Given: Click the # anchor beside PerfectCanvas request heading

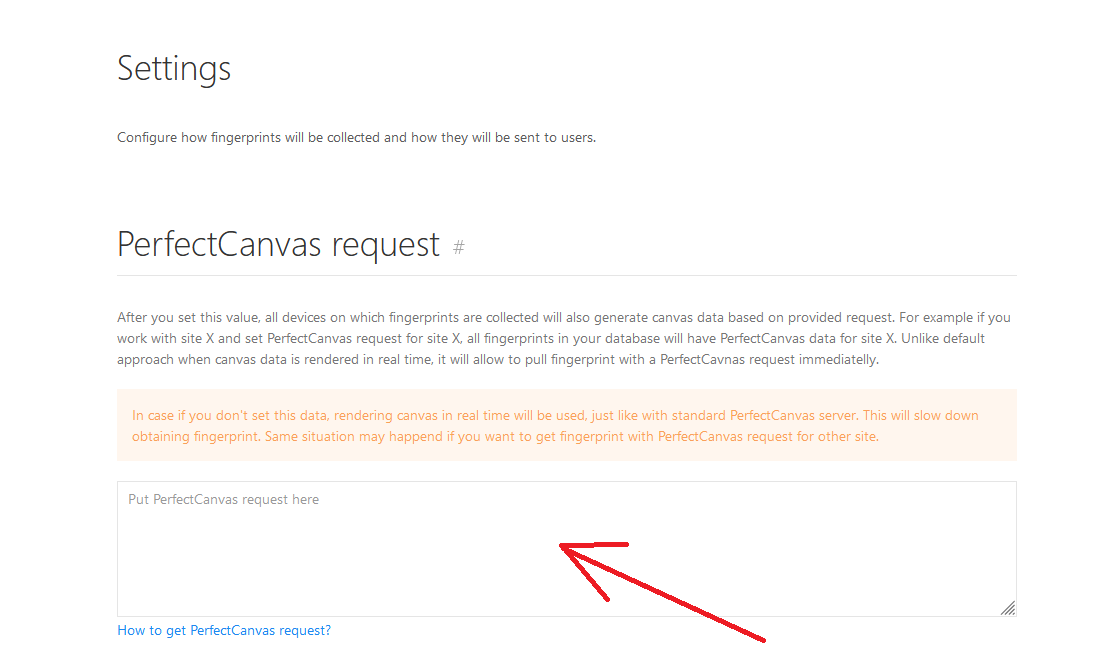Looking at the screenshot, I should click(x=459, y=247).
